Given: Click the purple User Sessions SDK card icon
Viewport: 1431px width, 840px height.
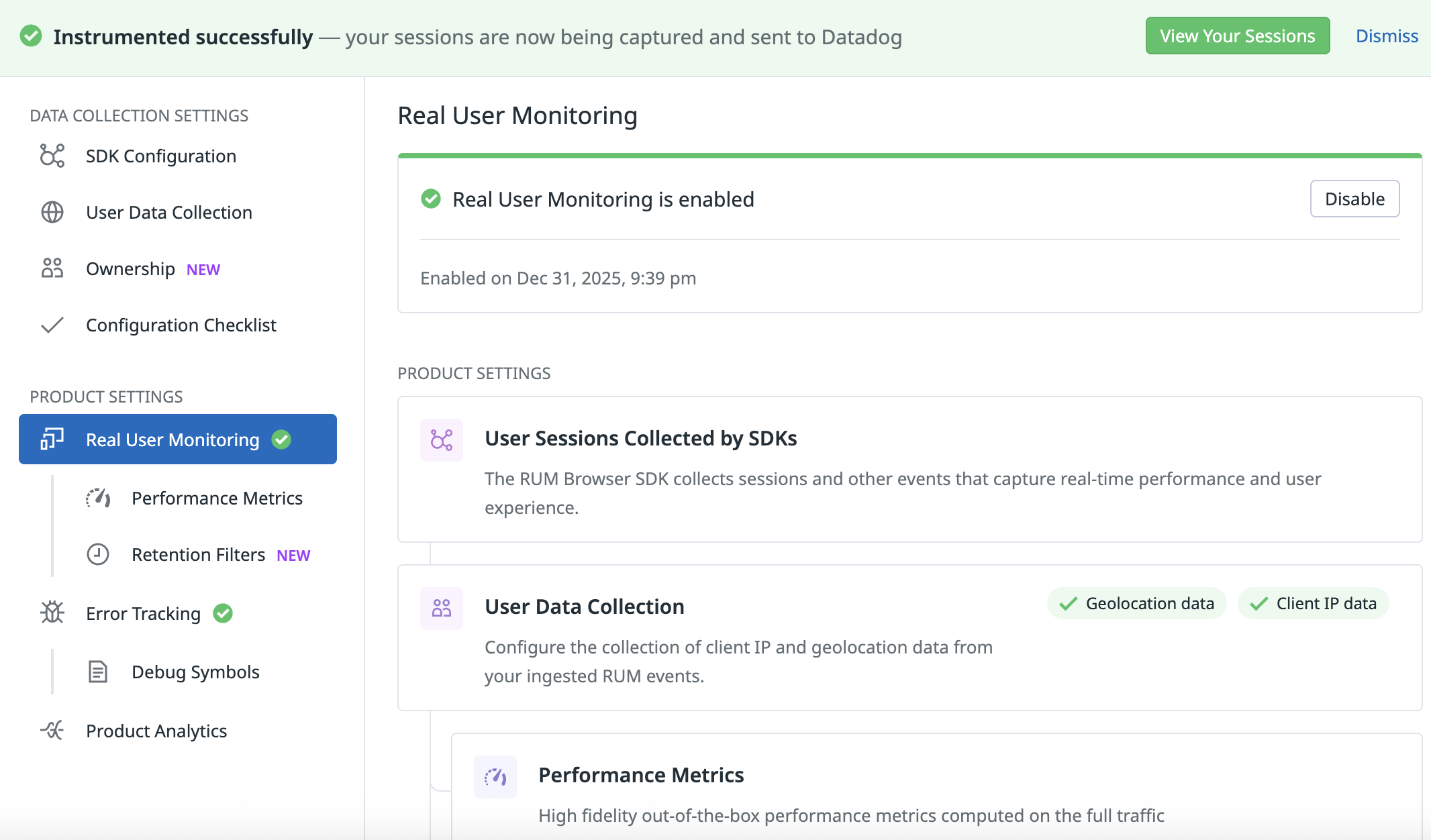Looking at the screenshot, I should point(442,440).
